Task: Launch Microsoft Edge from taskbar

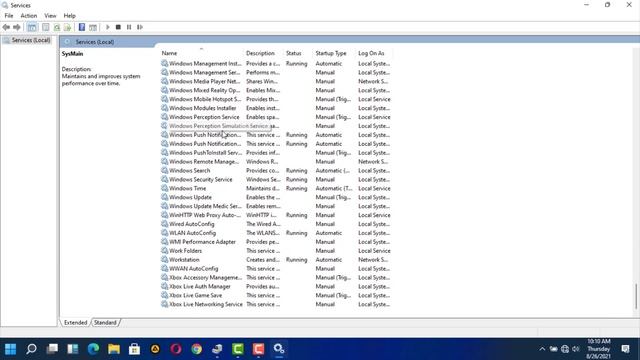Action: pos(93,349)
